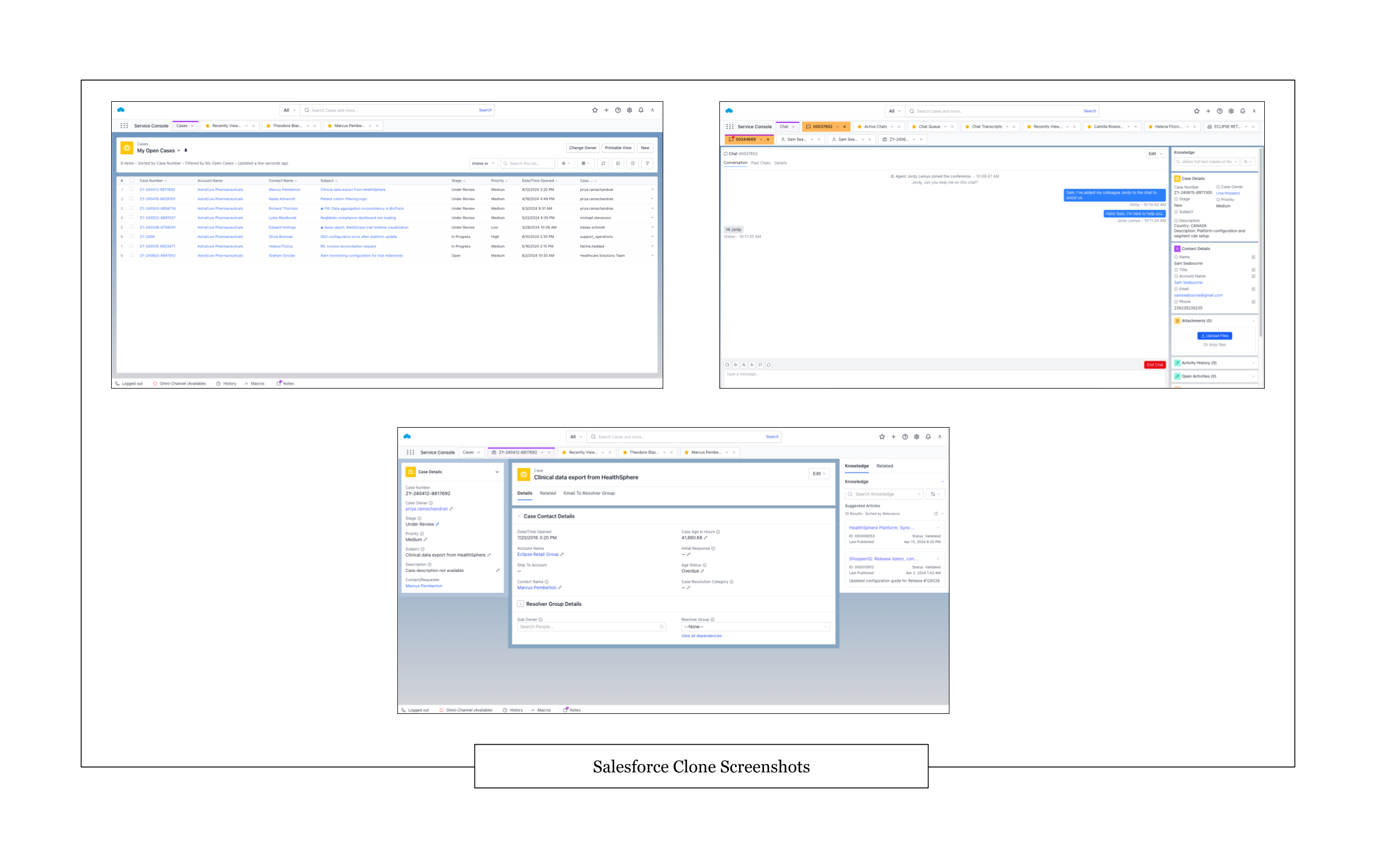
Task: Switch to the Past Chats tab
Action: coord(761,163)
